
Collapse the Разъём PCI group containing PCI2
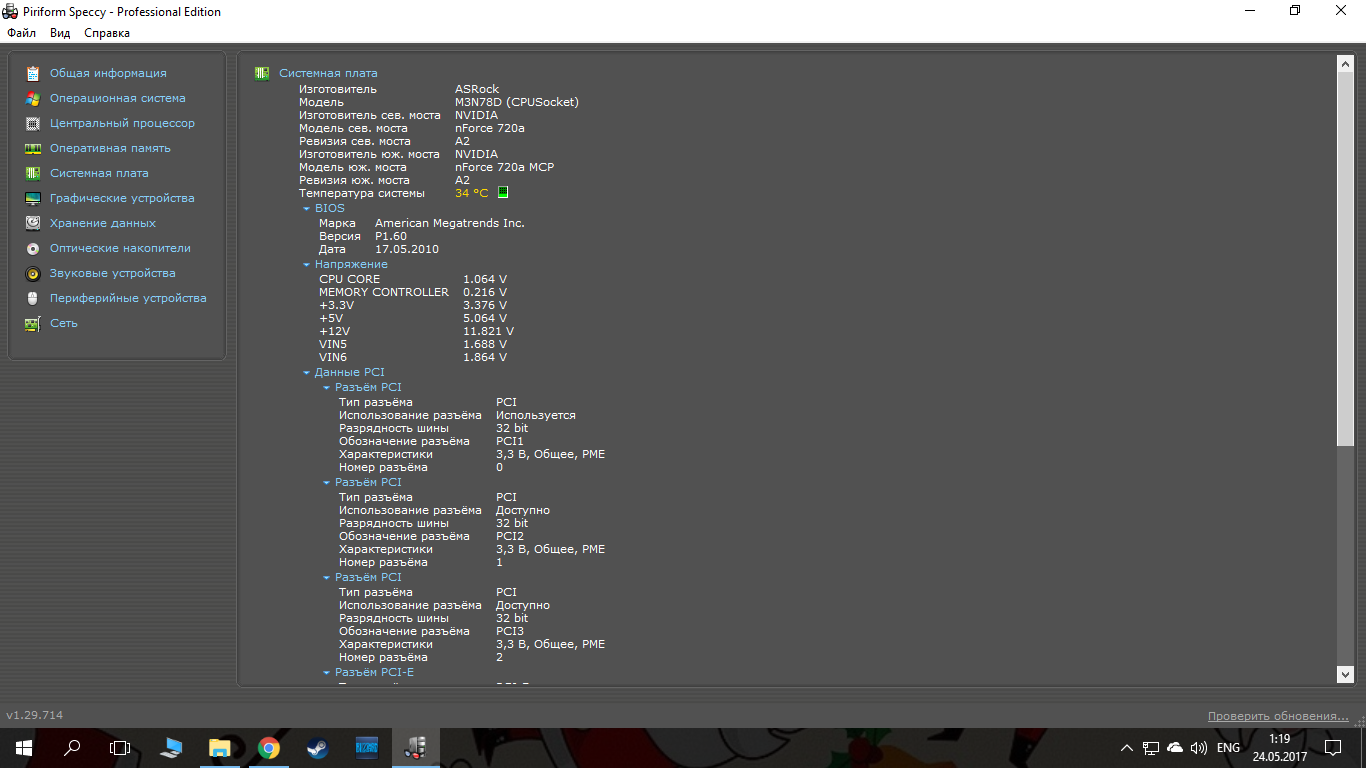point(327,483)
